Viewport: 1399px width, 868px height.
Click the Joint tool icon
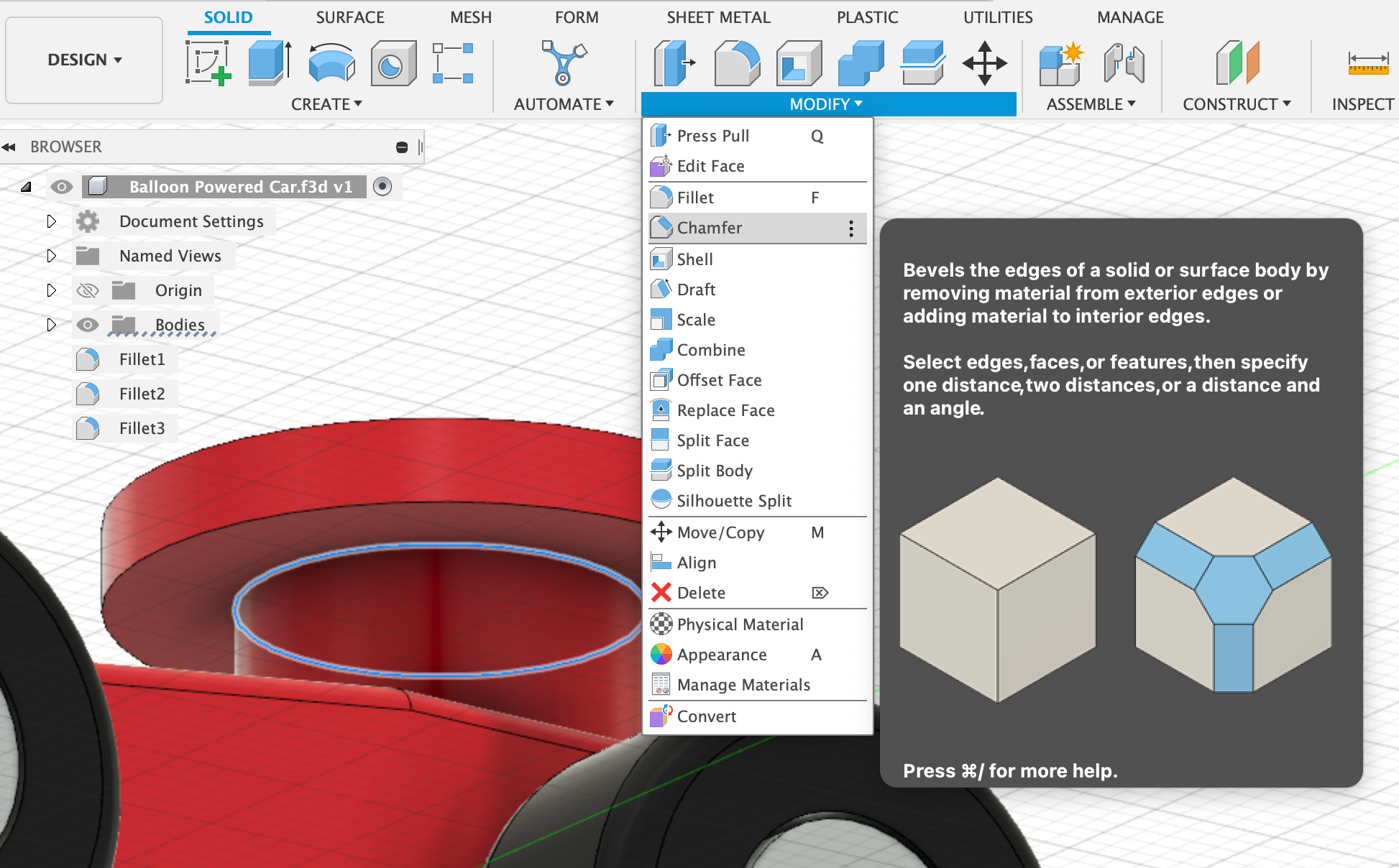[x=1124, y=63]
